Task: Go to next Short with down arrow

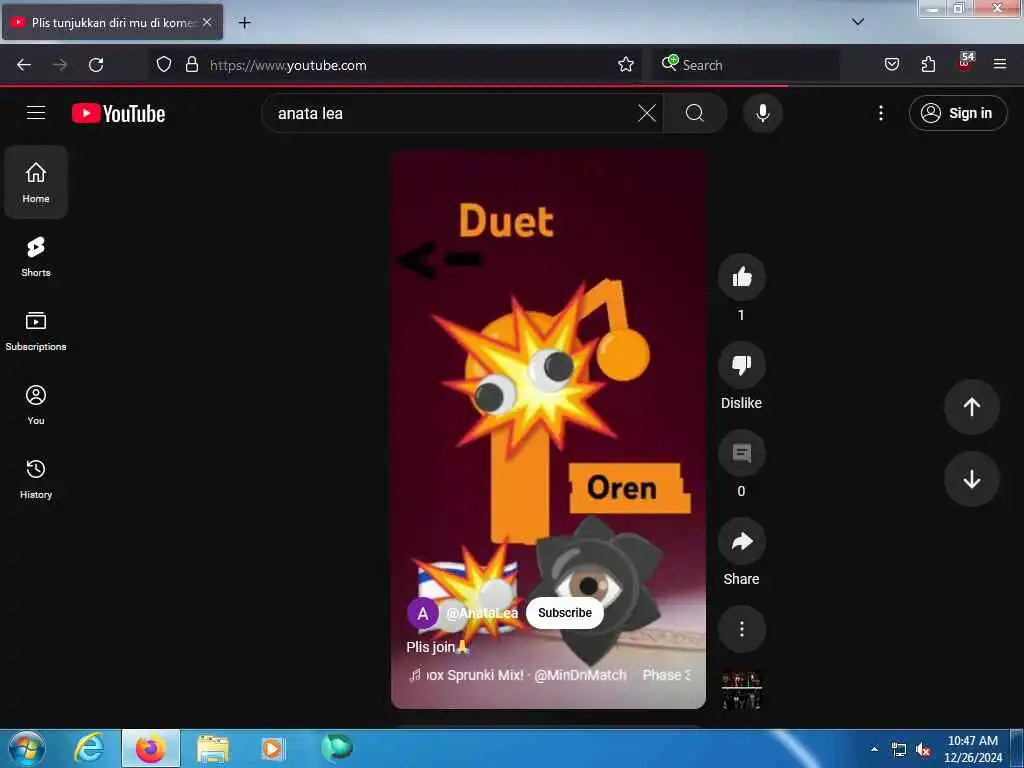Action: 971,479
